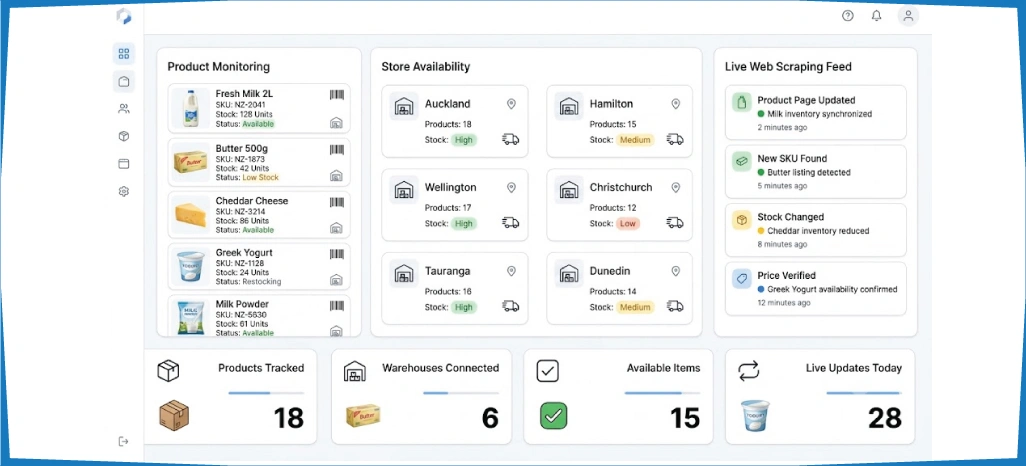Click the barcode icon for Fresh Milk 2L

[336, 95]
